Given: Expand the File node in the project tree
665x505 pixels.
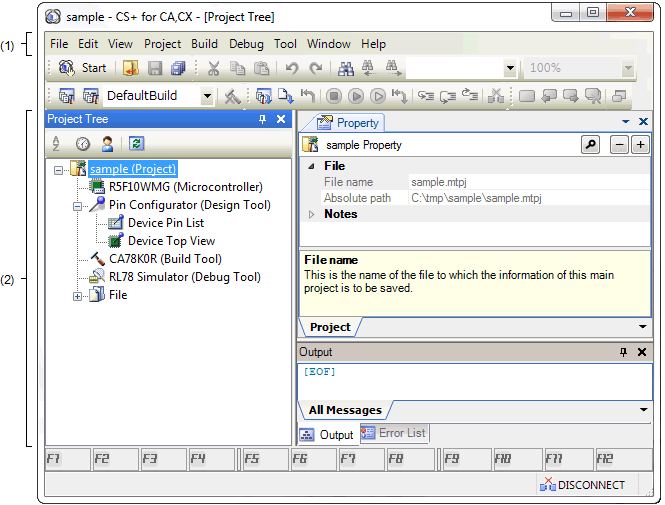Looking at the screenshot, I should [78, 295].
